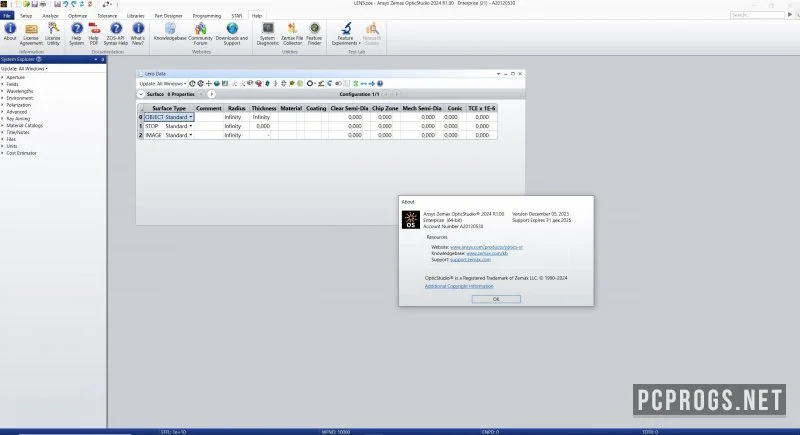The height and width of the screenshot is (435, 800).
Task: Open the Help System
Action: coord(77,34)
